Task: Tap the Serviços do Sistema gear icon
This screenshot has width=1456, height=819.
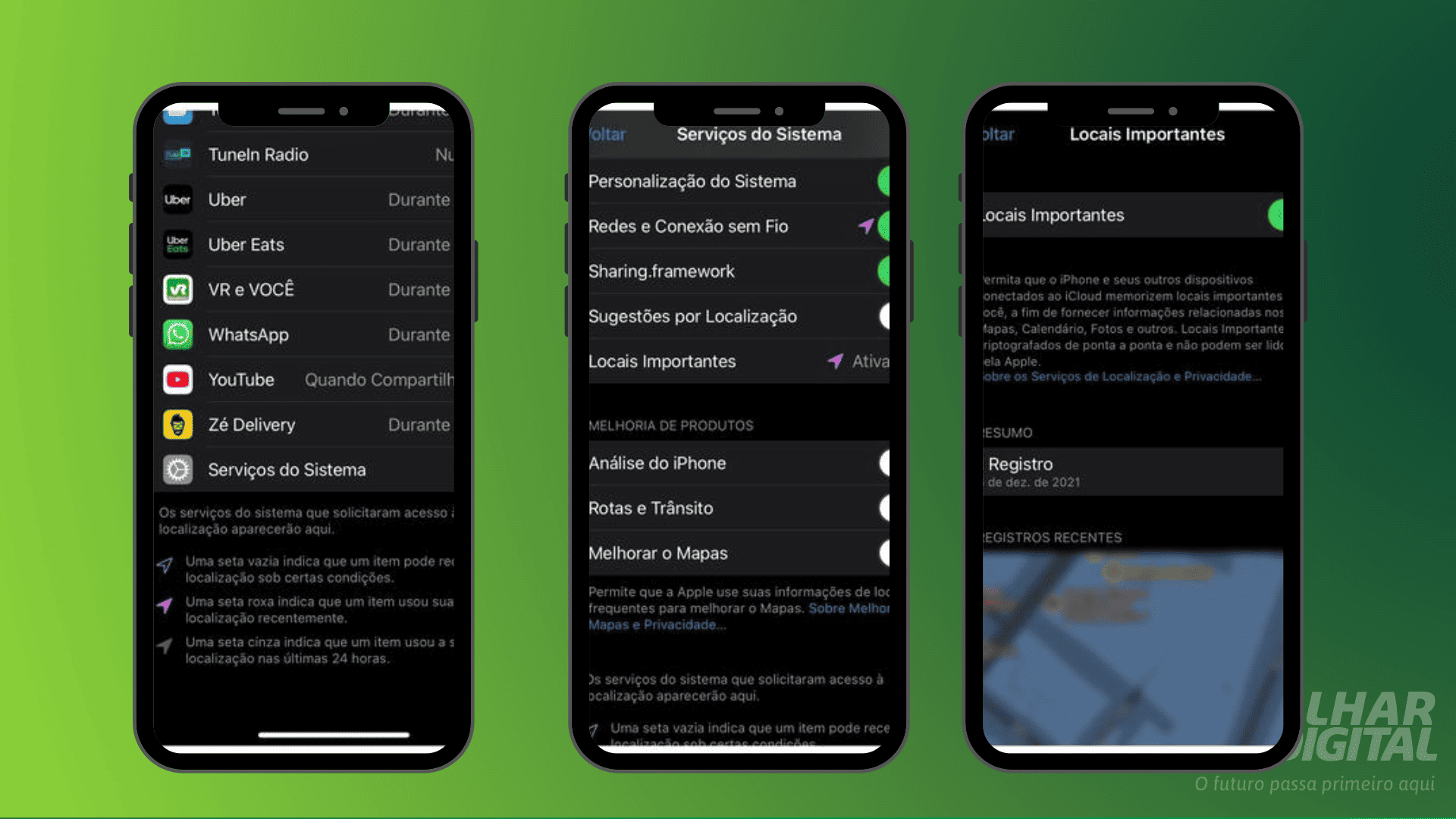Action: point(176,470)
